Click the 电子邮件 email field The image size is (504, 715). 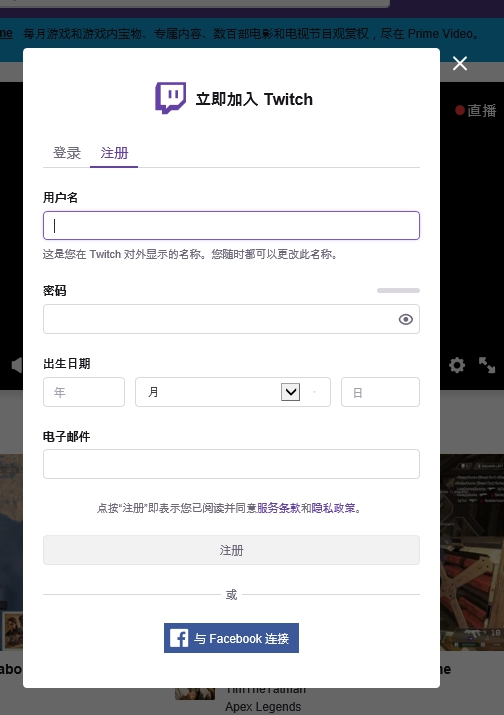point(231,464)
